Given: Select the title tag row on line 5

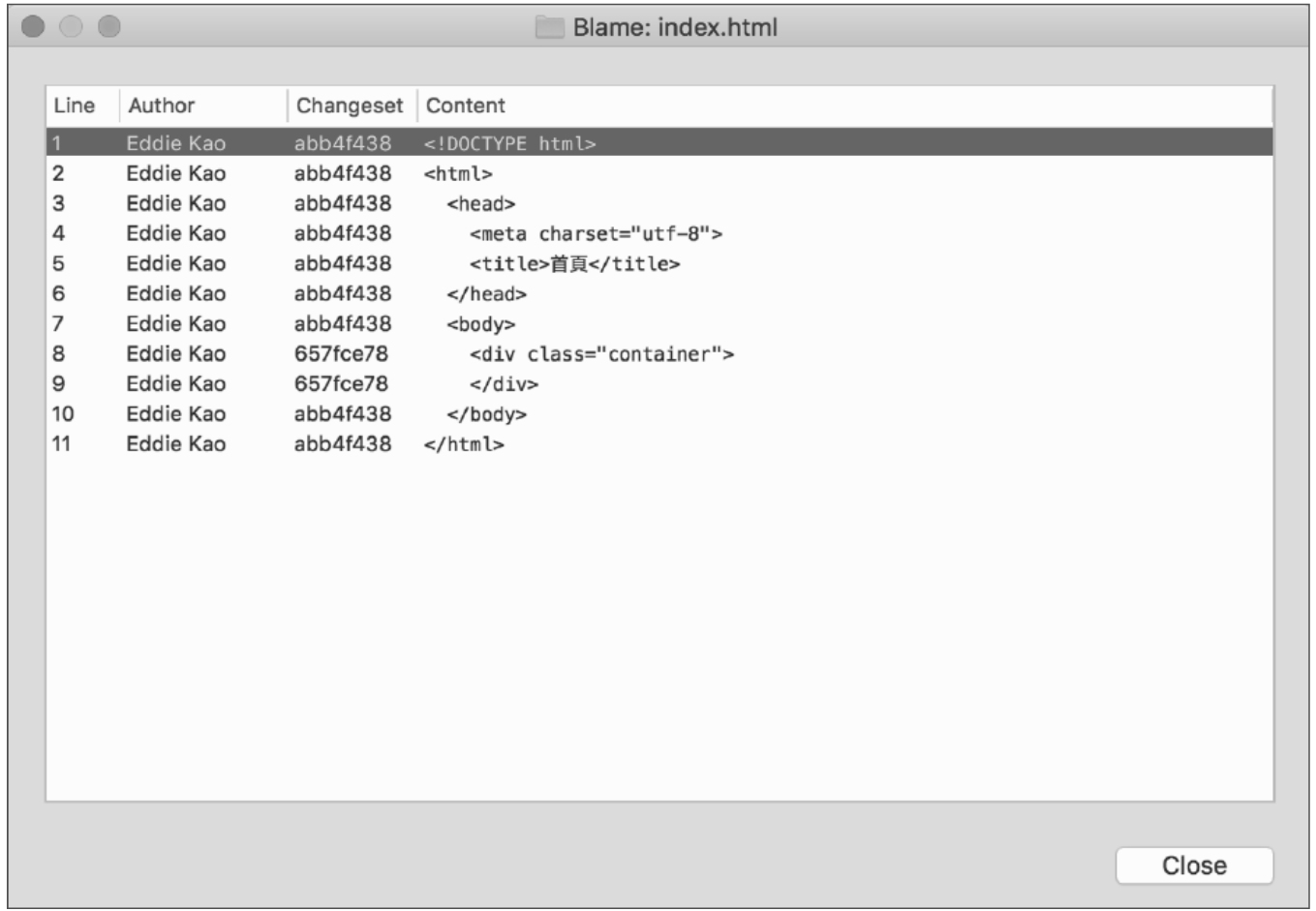Looking at the screenshot, I should pyautogui.click(x=574, y=264).
